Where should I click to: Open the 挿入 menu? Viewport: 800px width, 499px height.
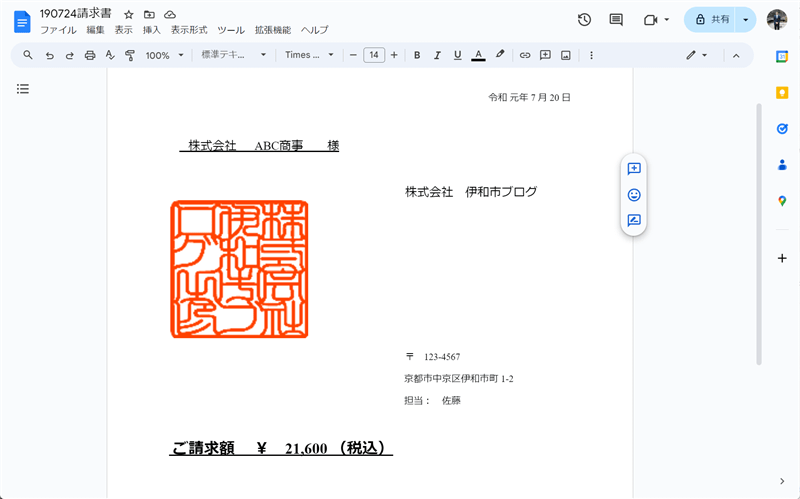coord(152,30)
